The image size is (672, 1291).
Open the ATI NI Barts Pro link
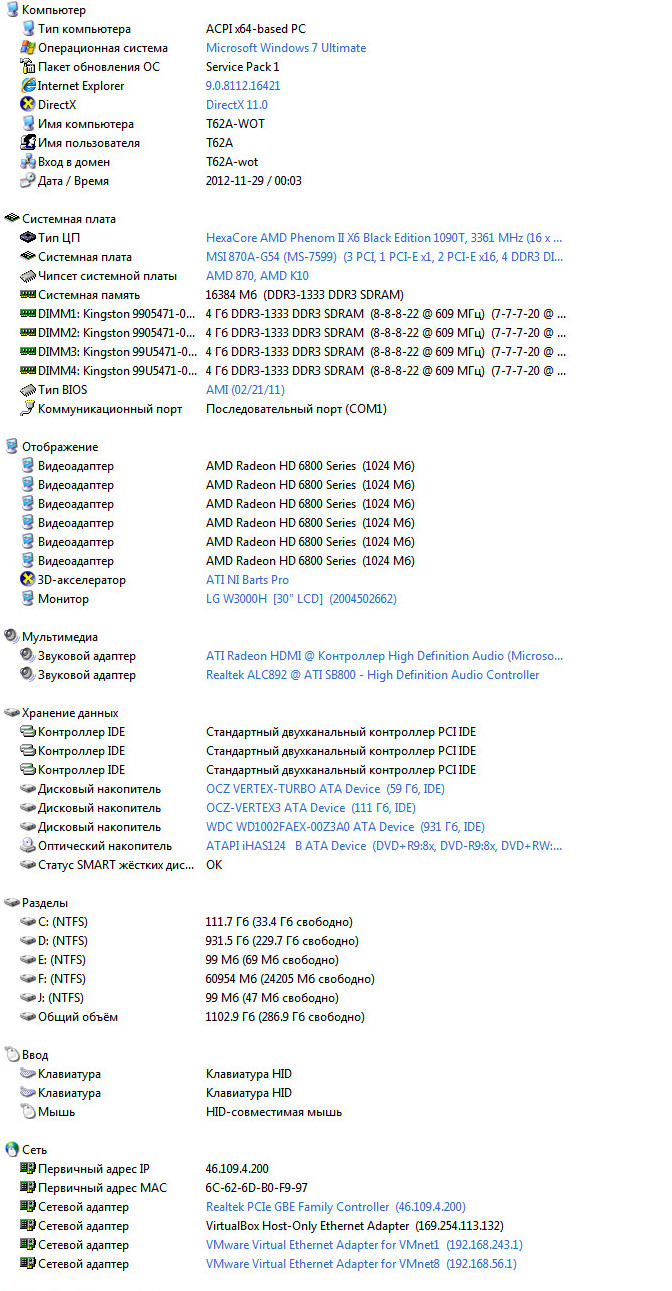pos(247,580)
